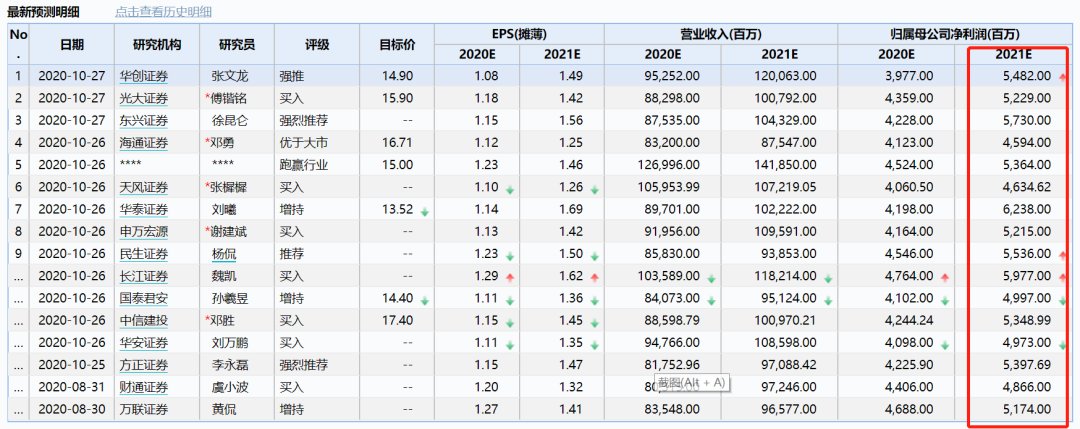The width and height of the screenshot is (1080, 429).
Task: Click the red up arrow beside 5,536.00
Action: 1063,256
